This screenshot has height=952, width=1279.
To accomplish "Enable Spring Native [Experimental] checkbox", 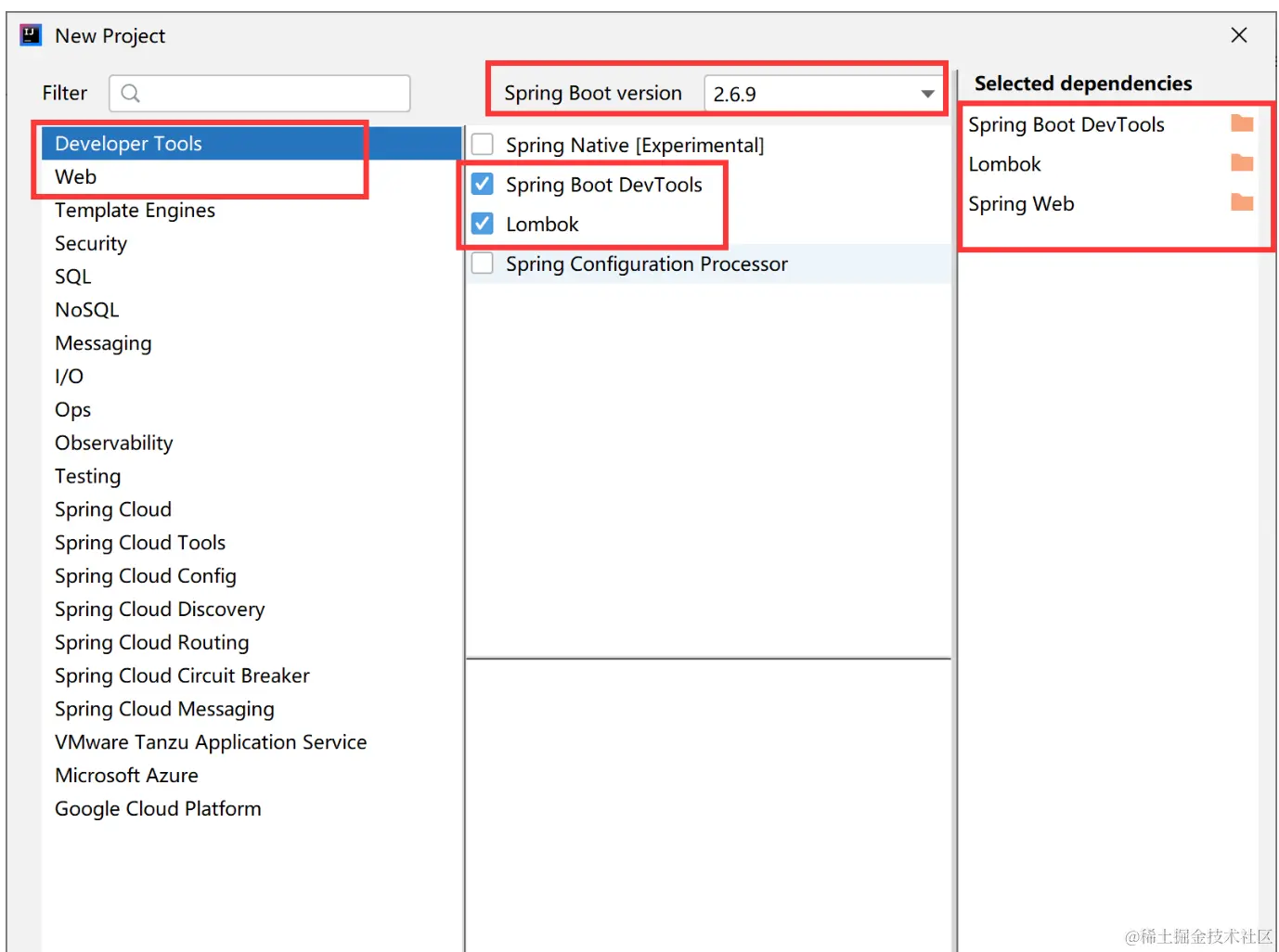I will coord(483,145).
